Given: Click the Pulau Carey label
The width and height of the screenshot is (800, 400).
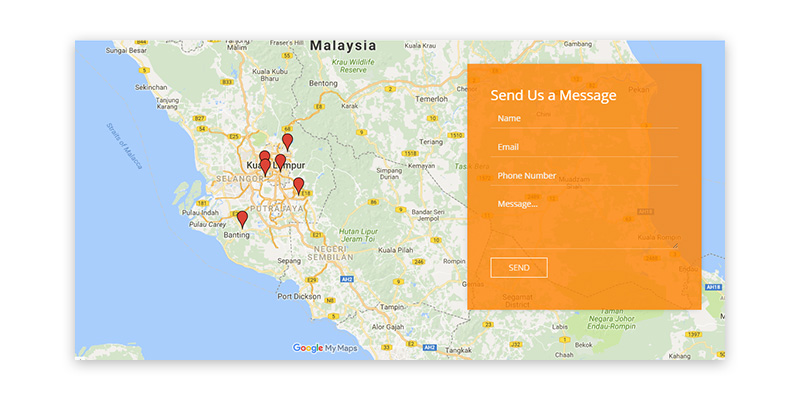Looking at the screenshot, I should tap(207, 224).
